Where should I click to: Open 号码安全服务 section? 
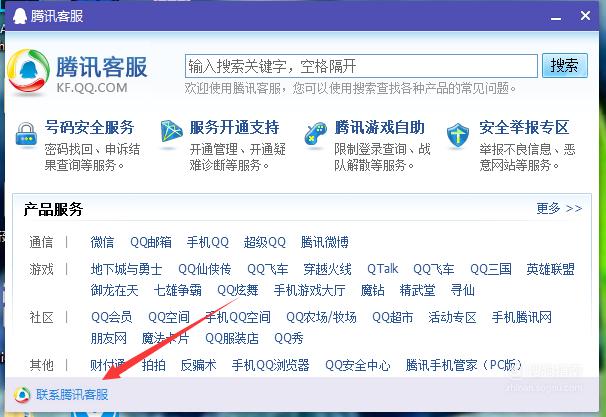90,128
